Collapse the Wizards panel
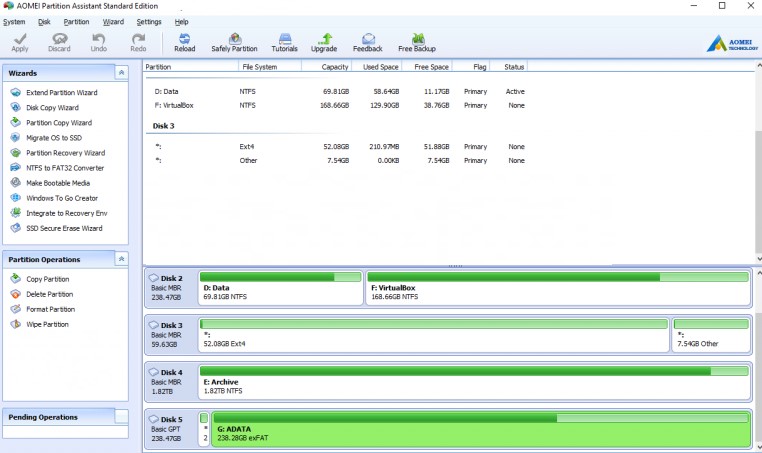The height and width of the screenshot is (453, 762). pyautogui.click(x=121, y=73)
